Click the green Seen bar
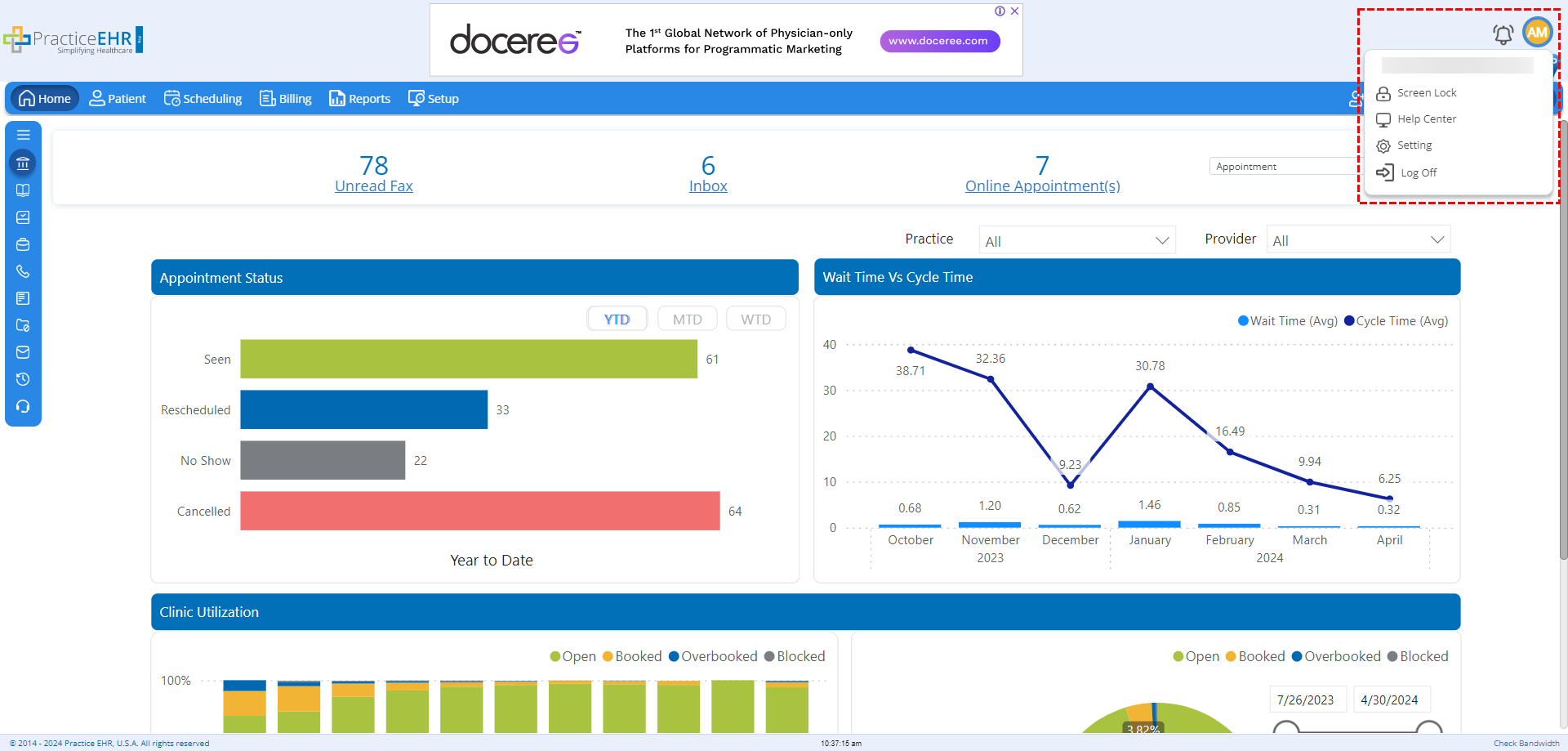Image resolution: width=1568 pixels, height=751 pixels. pyautogui.click(x=469, y=359)
